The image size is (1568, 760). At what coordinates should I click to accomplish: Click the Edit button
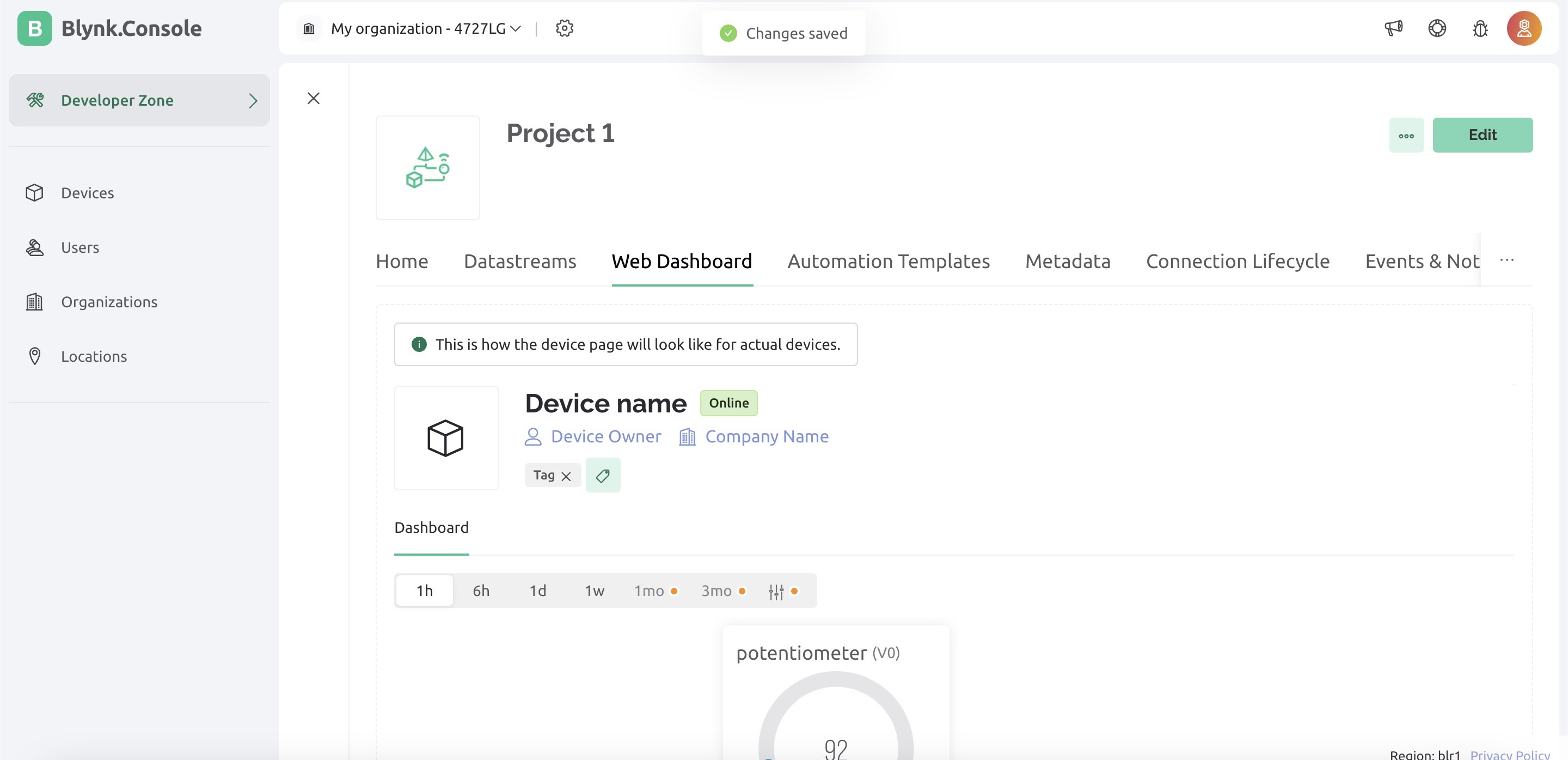pos(1482,135)
